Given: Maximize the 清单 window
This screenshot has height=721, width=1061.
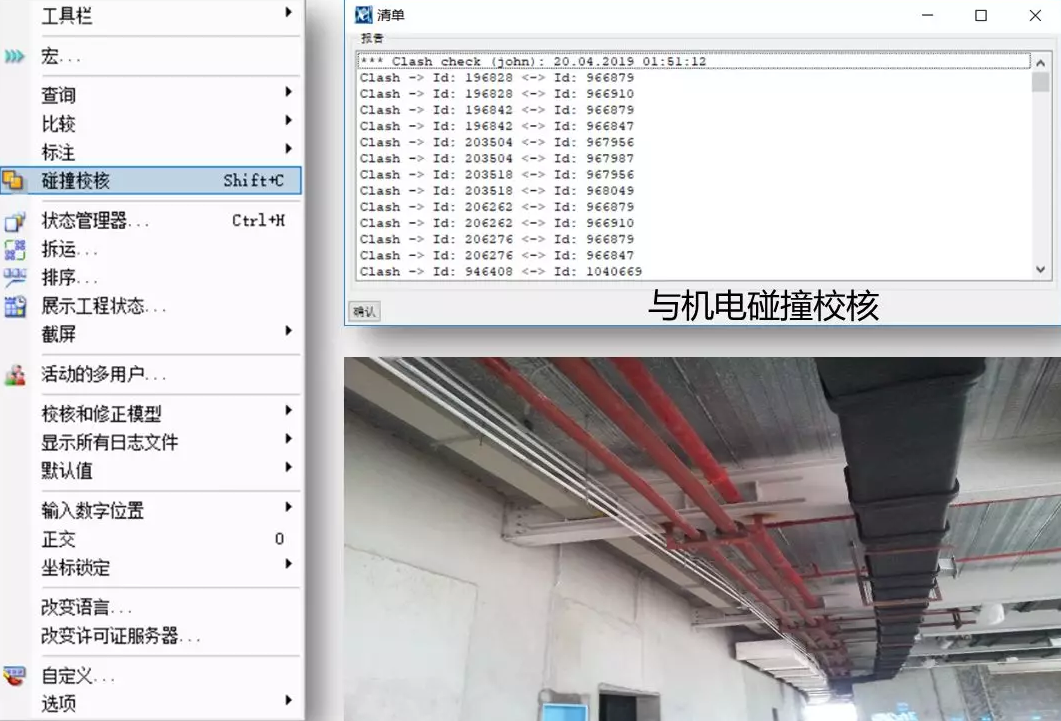Looking at the screenshot, I should 980,16.
